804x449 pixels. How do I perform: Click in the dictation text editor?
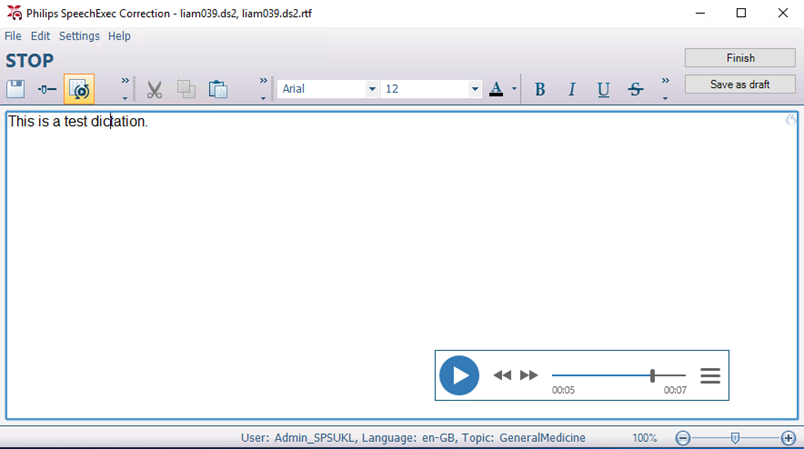(x=401, y=265)
